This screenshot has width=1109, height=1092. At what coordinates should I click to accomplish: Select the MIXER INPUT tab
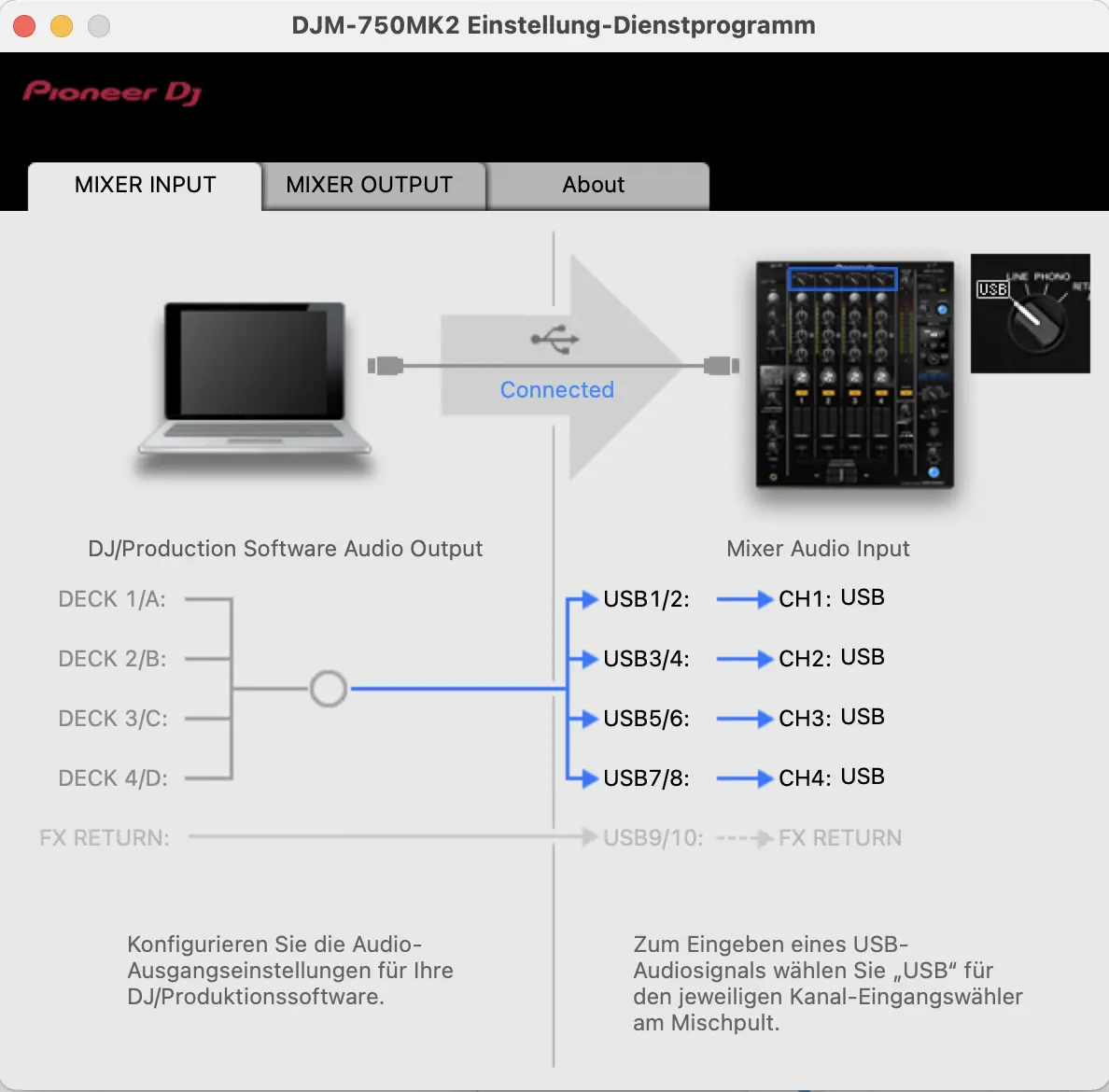coord(146,185)
